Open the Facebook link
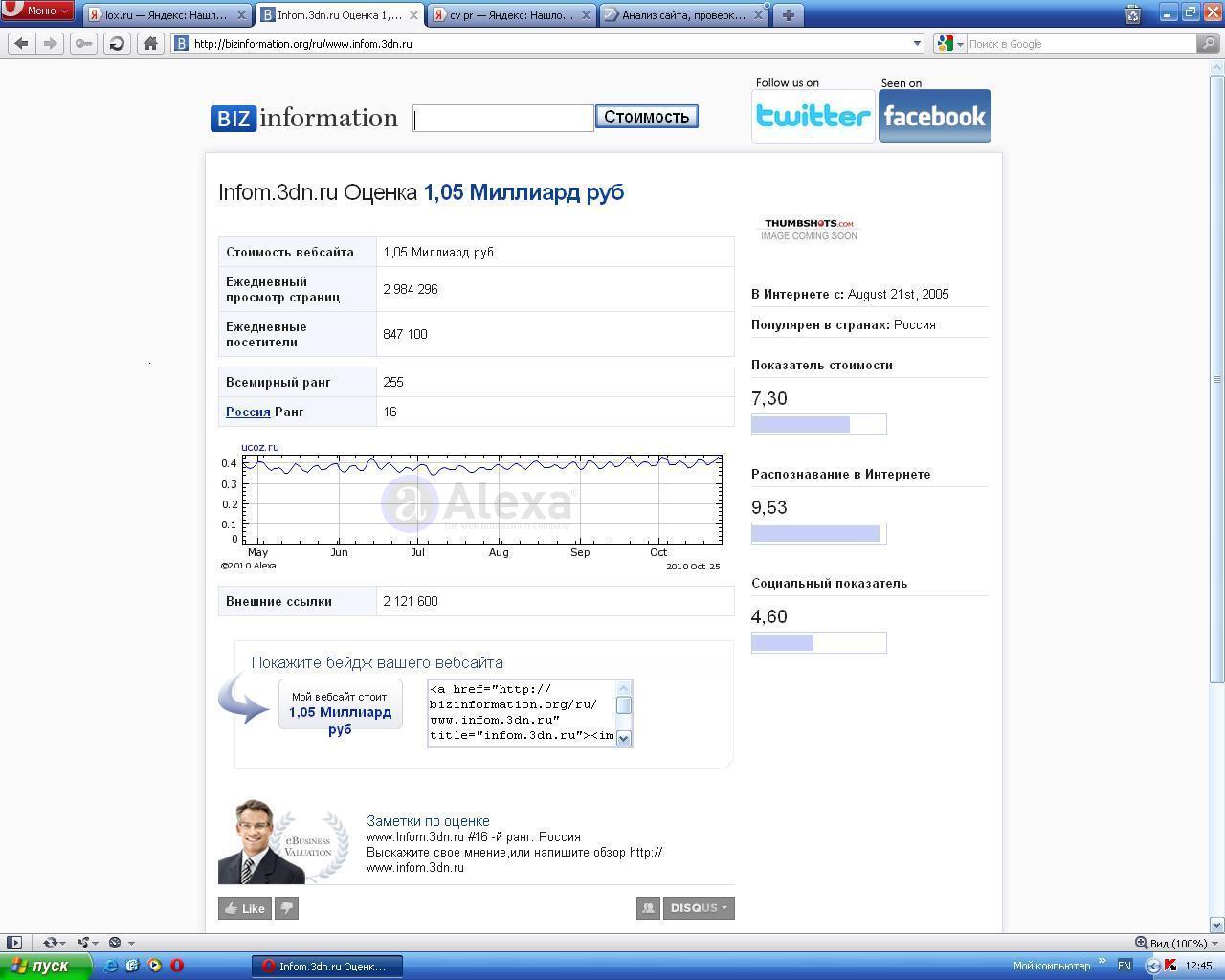The width and height of the screenshot is (1225, 980). pos(935,116)
